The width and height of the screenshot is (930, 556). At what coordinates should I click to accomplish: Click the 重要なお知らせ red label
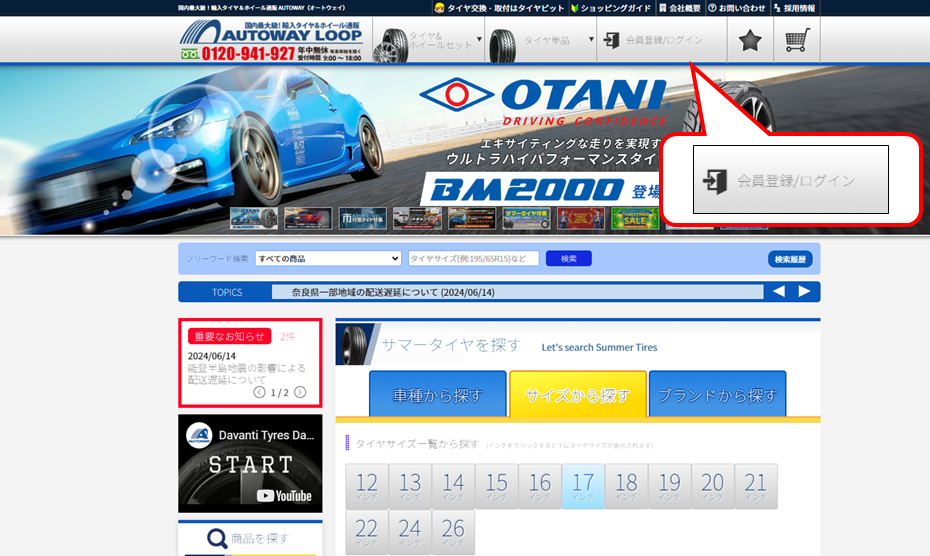pyautogui.click(x=230, y=336)
